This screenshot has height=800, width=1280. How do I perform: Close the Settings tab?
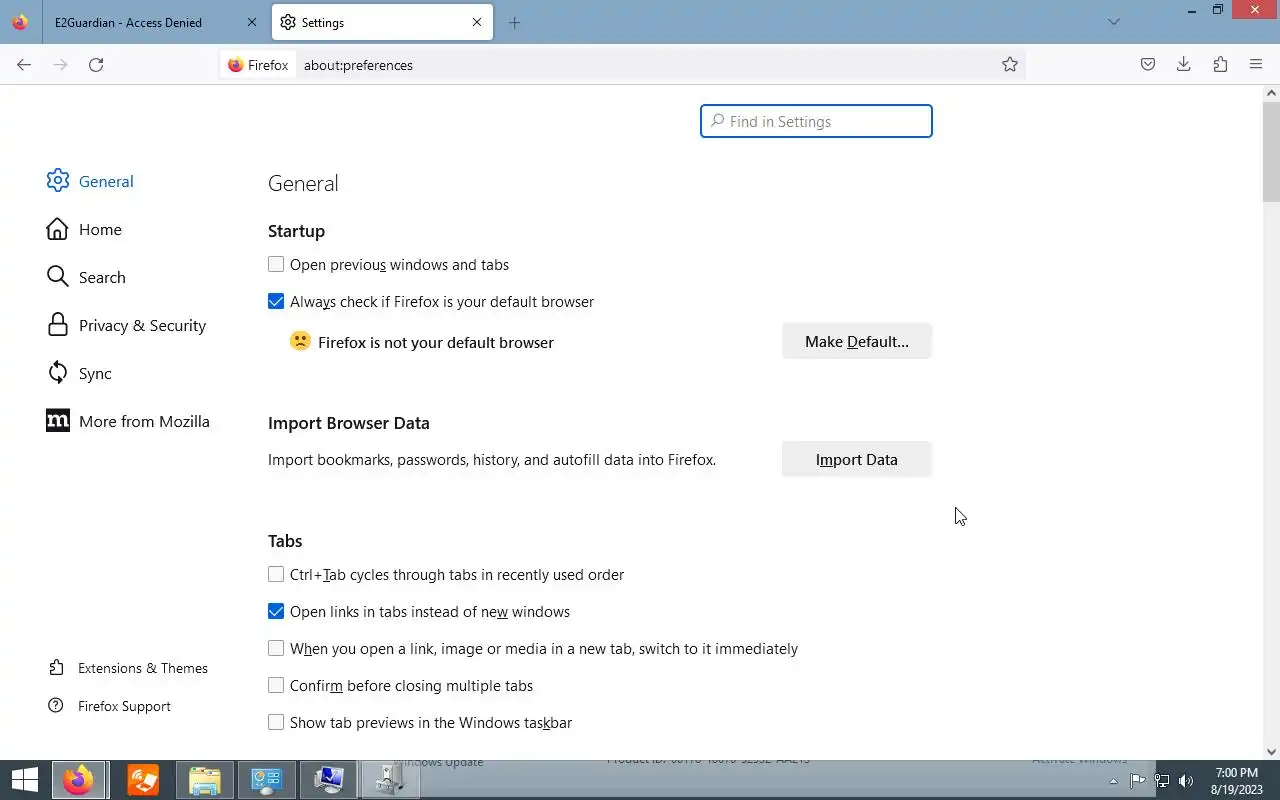477,22
